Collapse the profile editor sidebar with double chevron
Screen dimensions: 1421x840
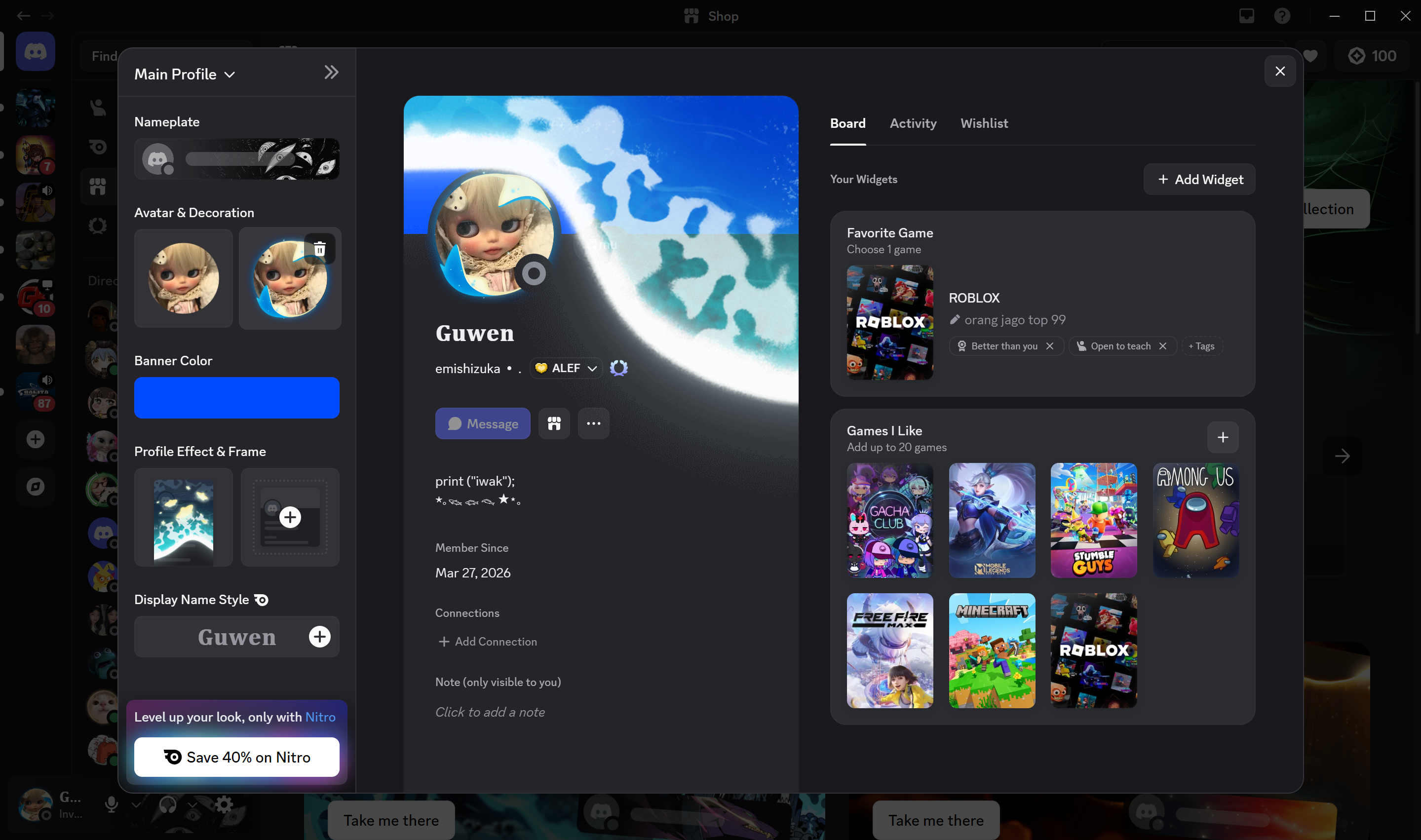pyautogui.click(x=331, y=73)
